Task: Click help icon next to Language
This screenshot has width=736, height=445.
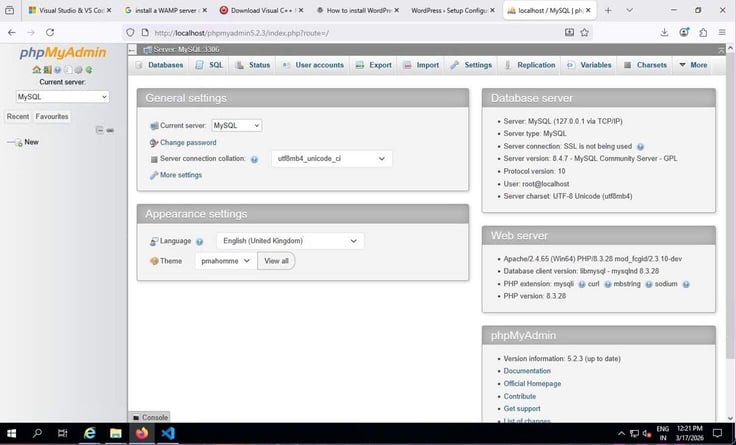Action: coord(199,241)
